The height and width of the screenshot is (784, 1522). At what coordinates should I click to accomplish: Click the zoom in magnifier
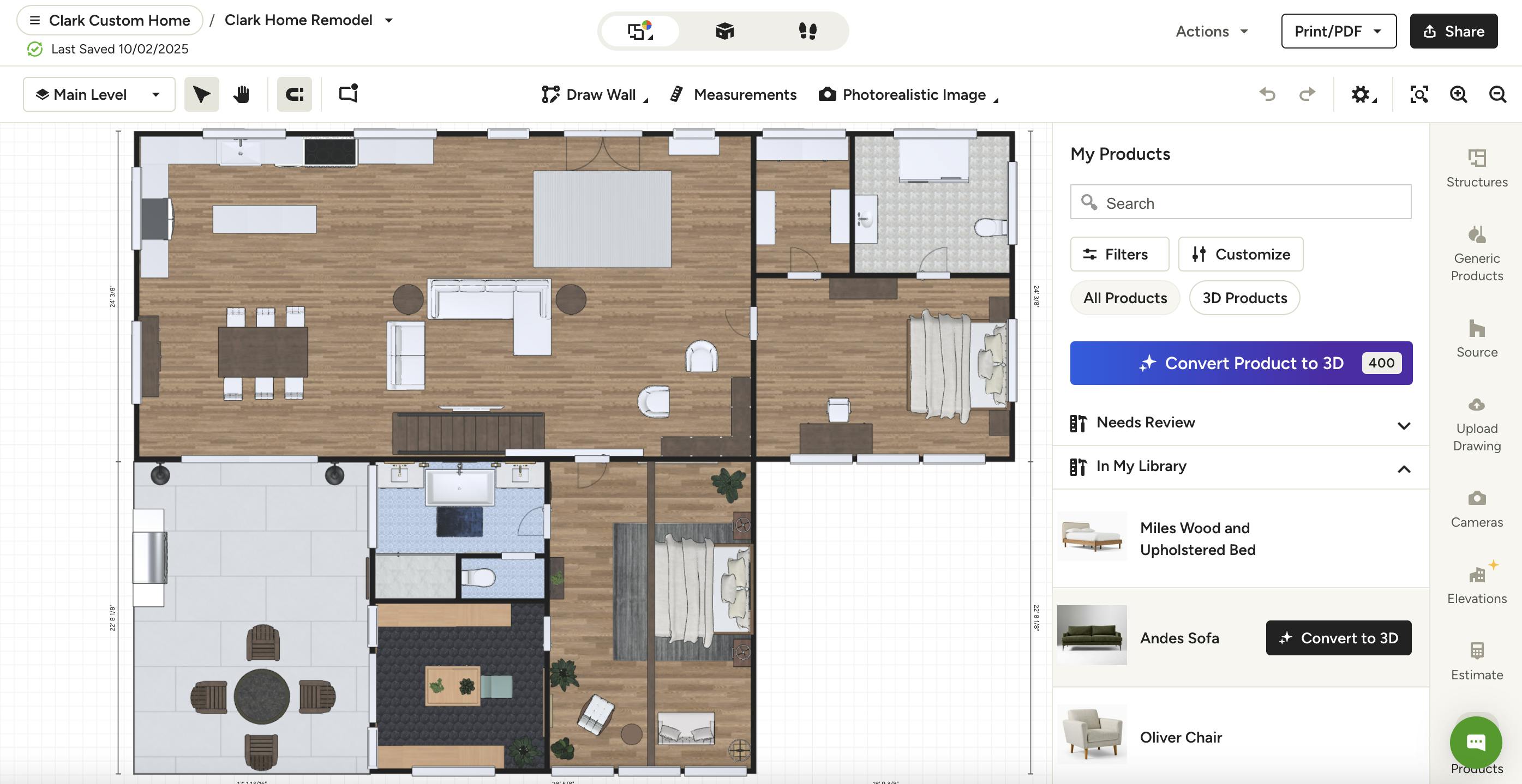pyautogui.click(x=1458, y=94)
